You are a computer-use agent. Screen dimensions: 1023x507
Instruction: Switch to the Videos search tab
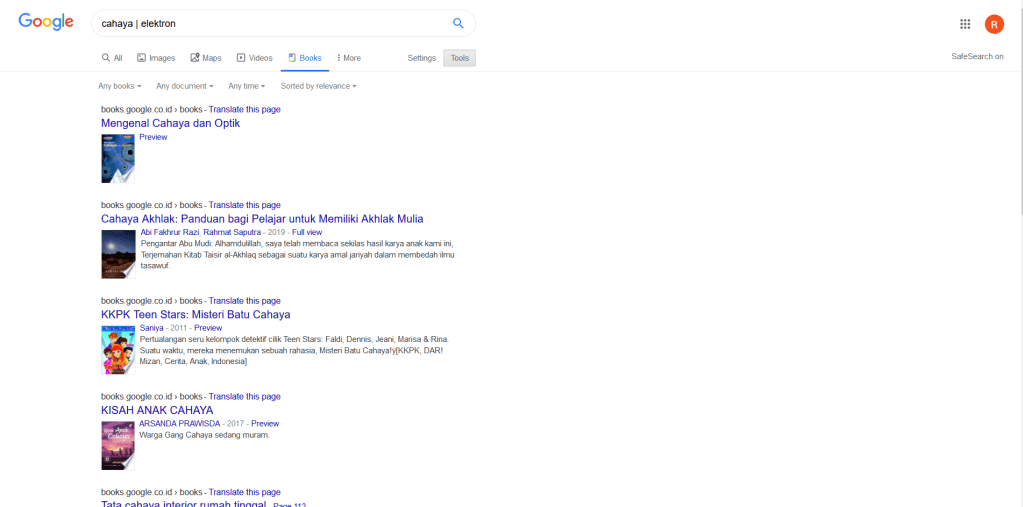coord(254,58)
